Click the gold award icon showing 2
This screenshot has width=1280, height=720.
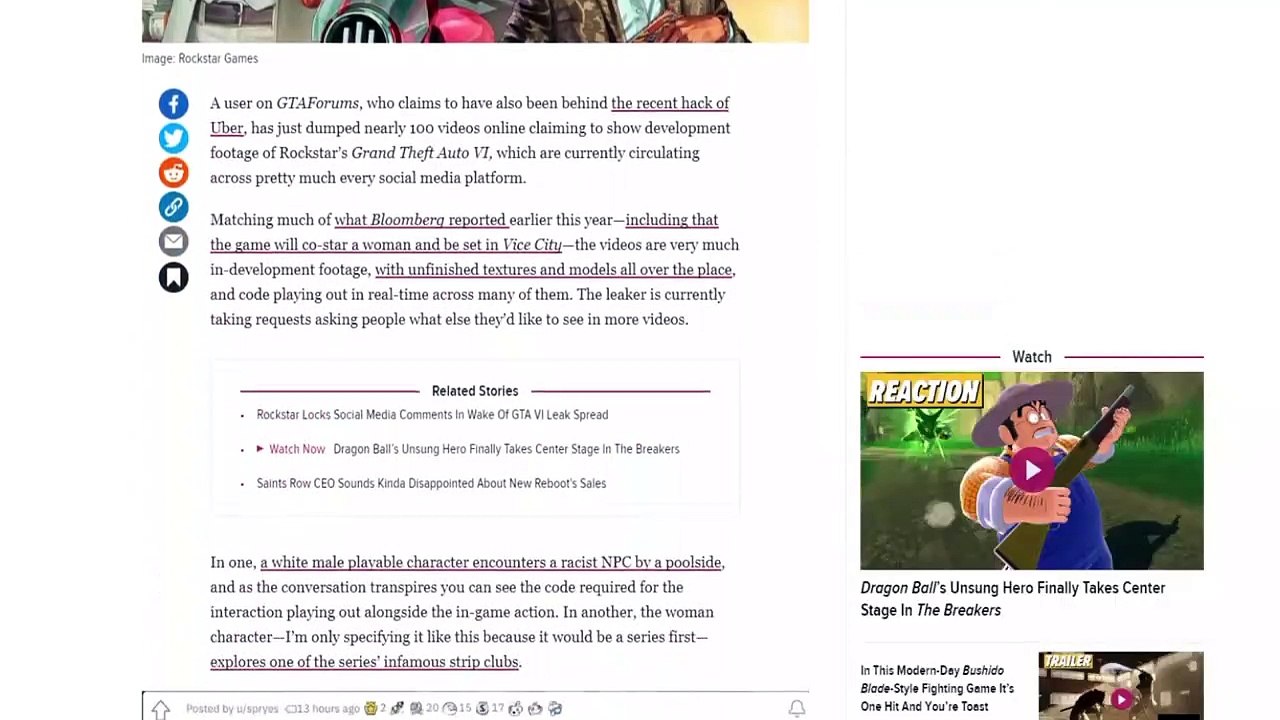pos(371,709)
